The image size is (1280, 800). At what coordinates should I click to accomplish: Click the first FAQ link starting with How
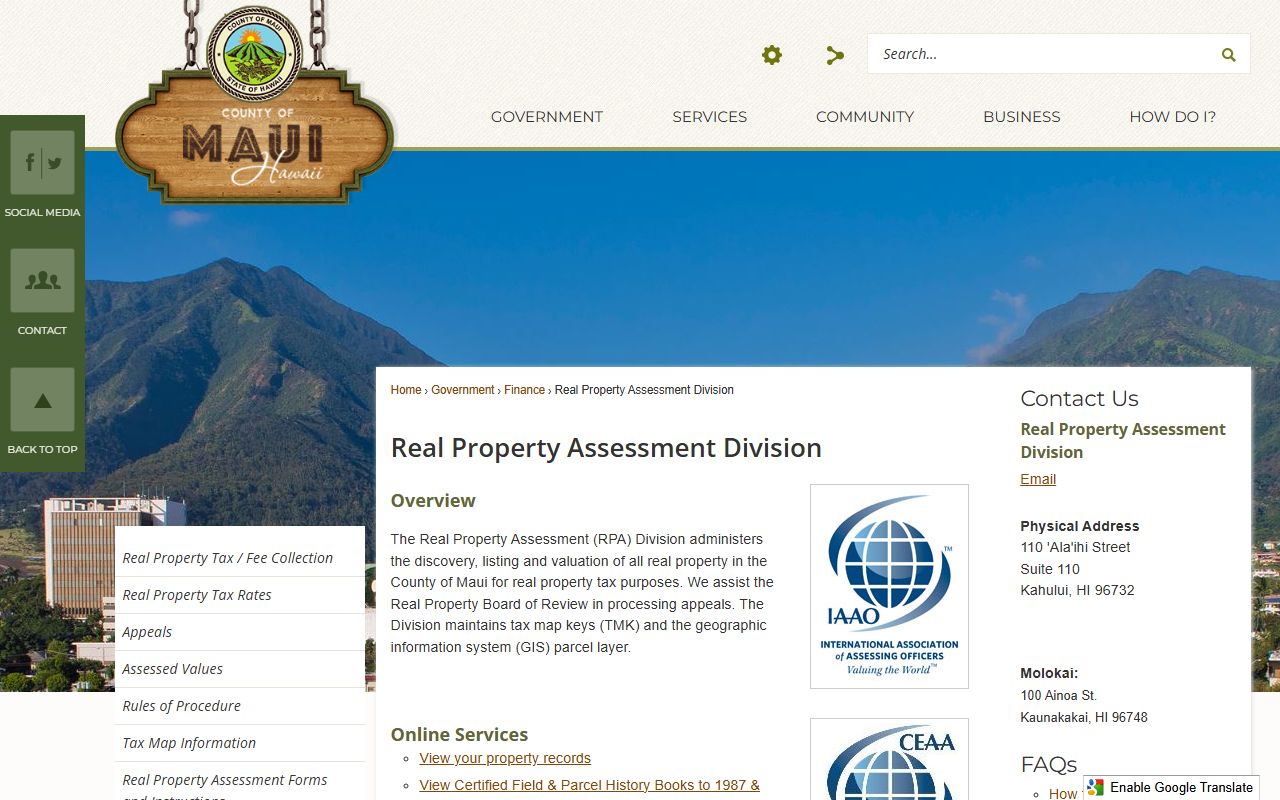click(x=1064, y=794)
